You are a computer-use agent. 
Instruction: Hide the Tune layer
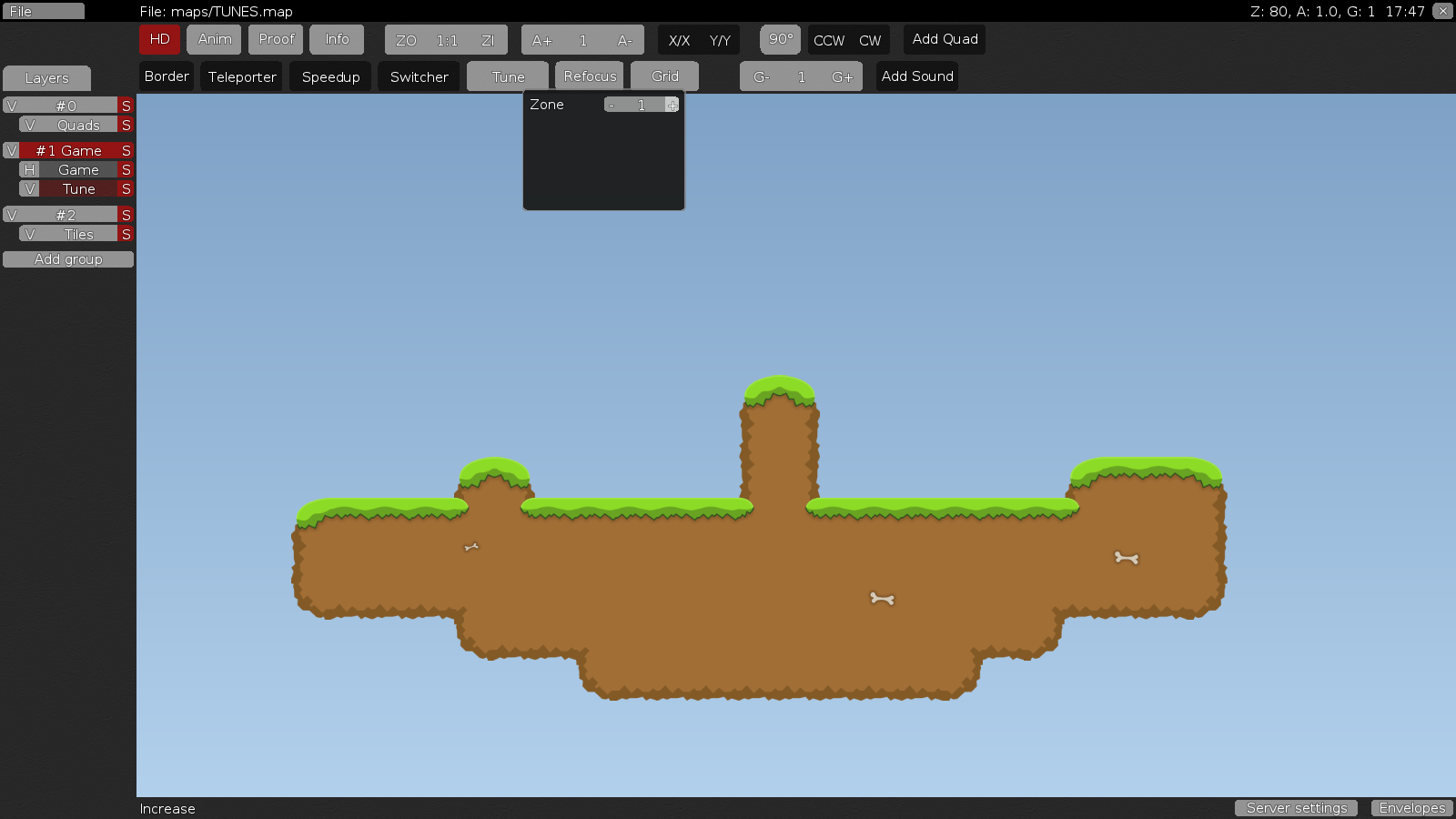28,188
